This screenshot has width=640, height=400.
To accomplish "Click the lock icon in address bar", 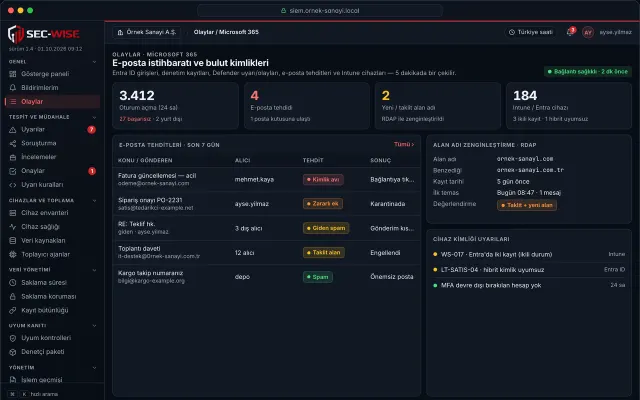I will 283,11.
